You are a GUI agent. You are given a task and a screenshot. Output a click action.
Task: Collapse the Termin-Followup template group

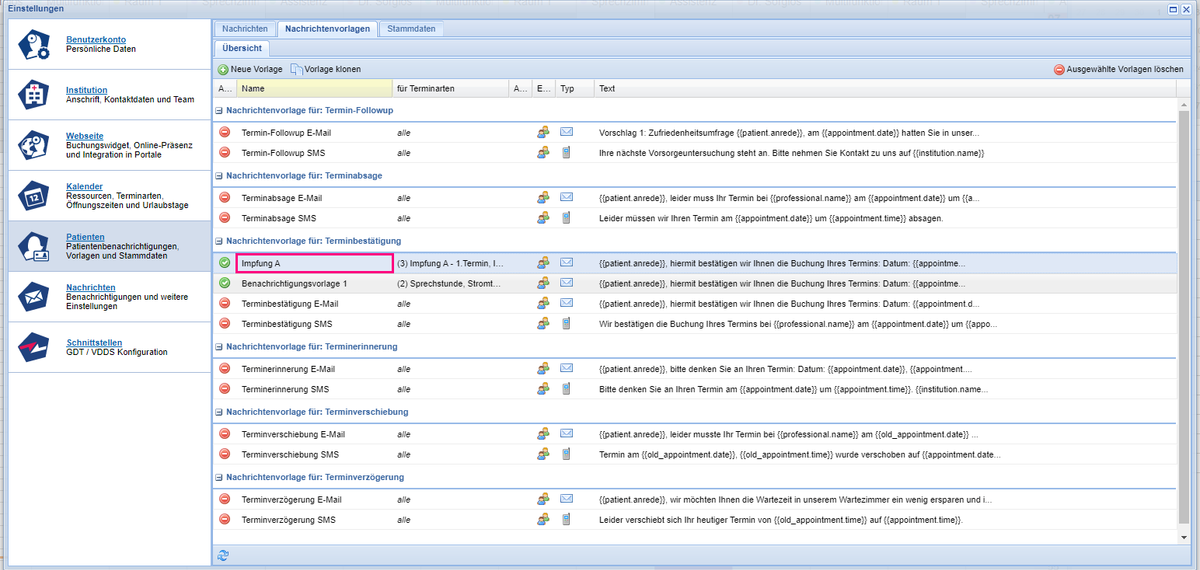pyautogui.click(x=220, y=110)
